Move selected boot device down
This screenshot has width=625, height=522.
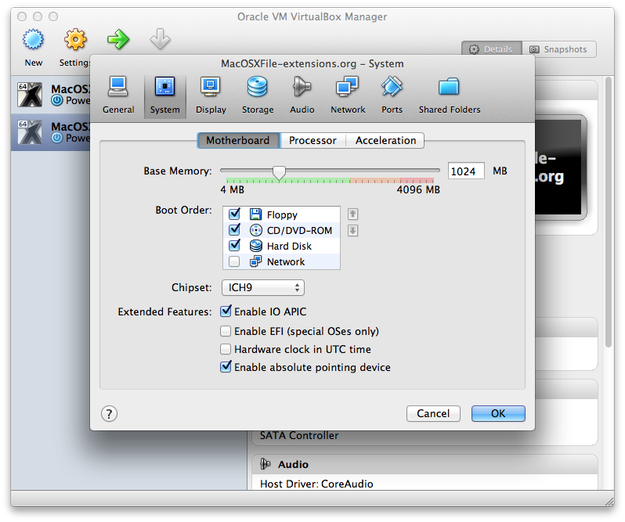click(x=353, y=230)
